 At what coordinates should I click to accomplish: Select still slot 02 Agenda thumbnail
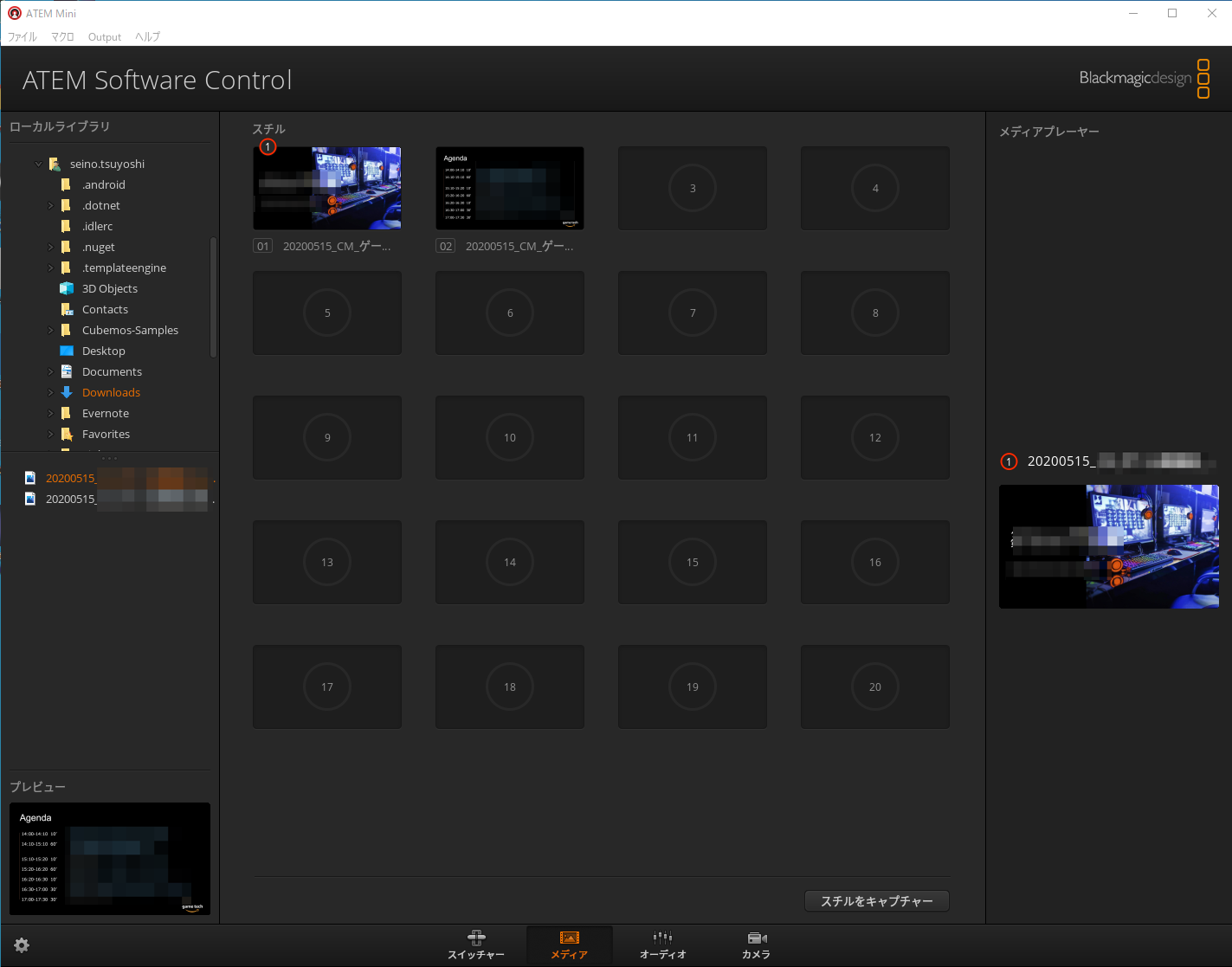tap(510, 188)
